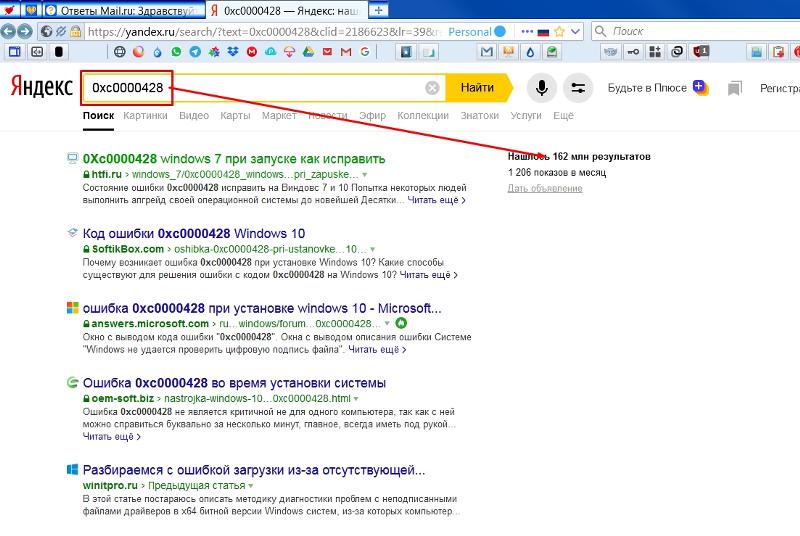Click the Personal container indicator
The height and width of the screenshot is (536, 800).
(x=477, y=32)
